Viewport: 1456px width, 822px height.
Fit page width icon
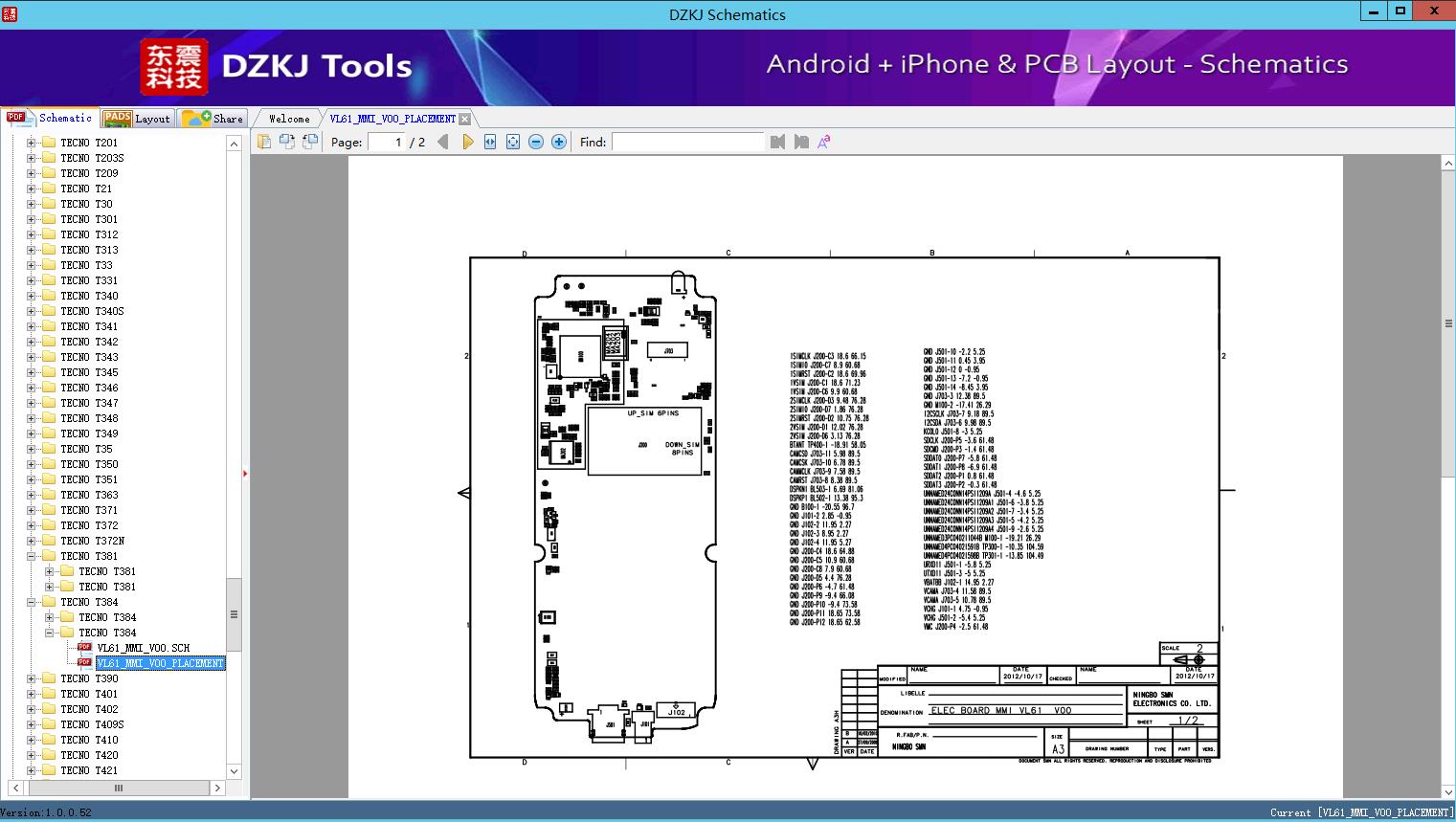click(x=490, y=142)
